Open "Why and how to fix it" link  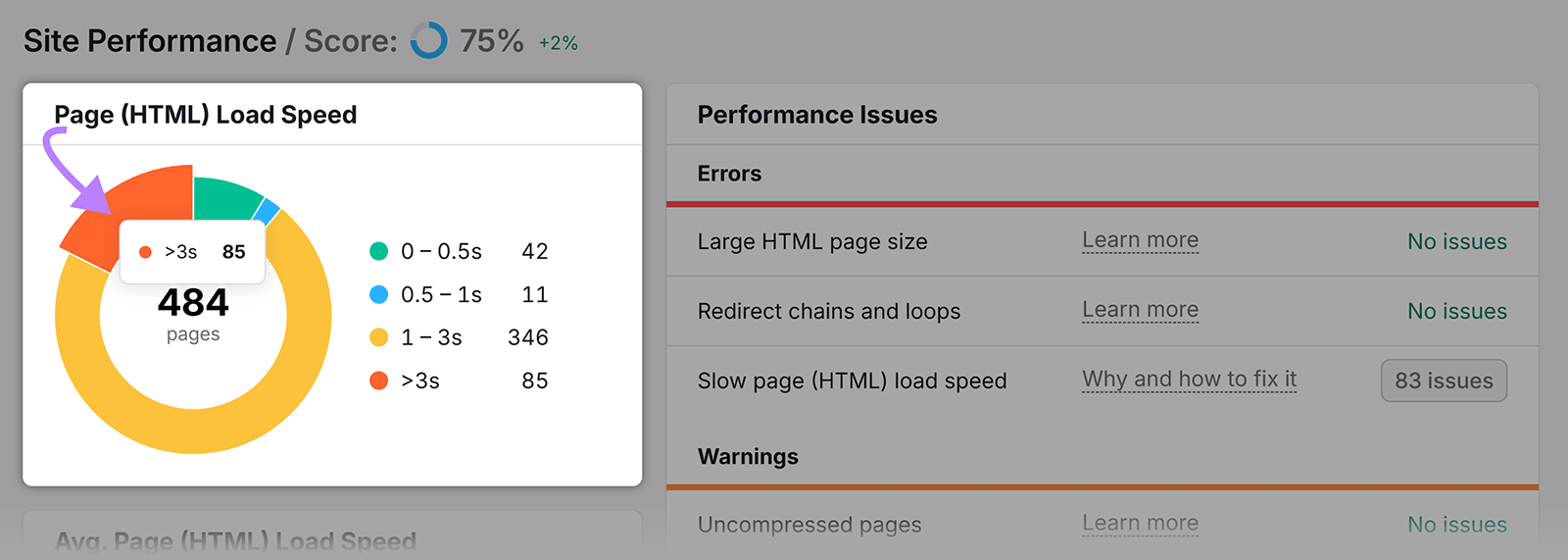click(x=1189, y=380)
